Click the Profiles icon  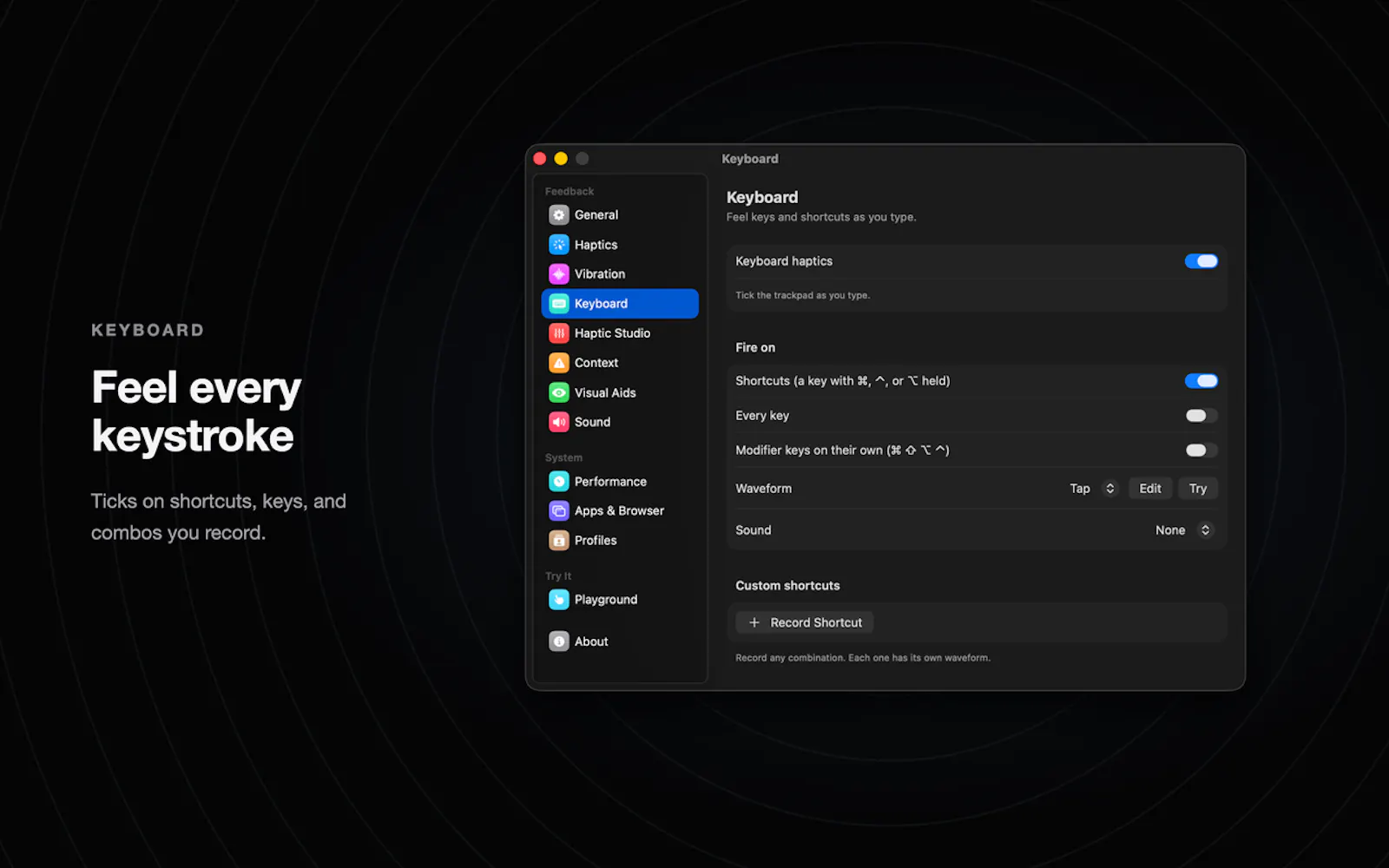point(559,541)
